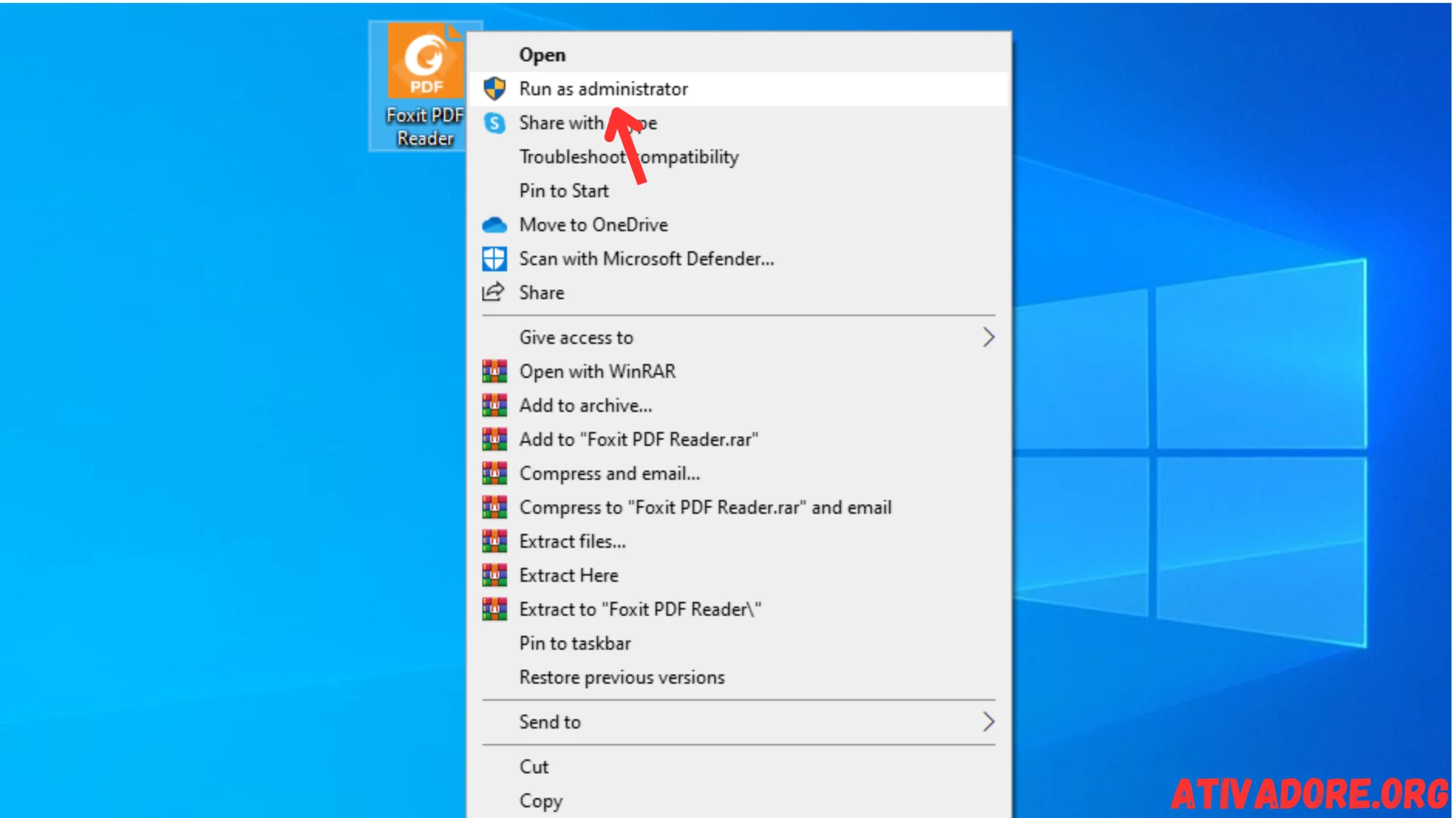Viewport: 1456px width, 818px height.
Task: Choose Compress to "Foxit PDF Reader.rar" and email
Action: tap(738, 507)
